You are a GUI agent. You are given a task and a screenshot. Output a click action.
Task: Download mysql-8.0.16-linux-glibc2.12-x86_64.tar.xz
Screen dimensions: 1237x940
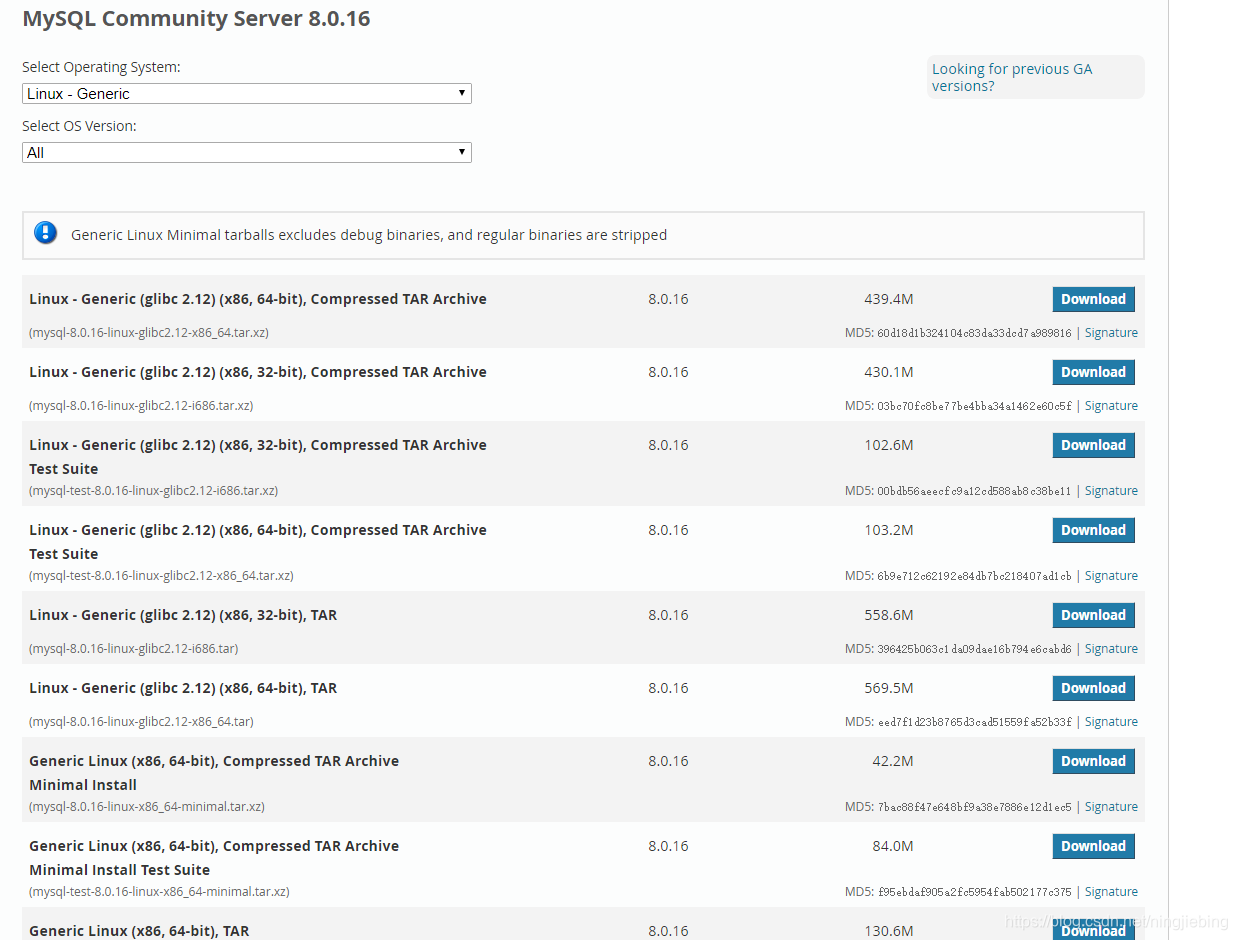(1093, 299)
